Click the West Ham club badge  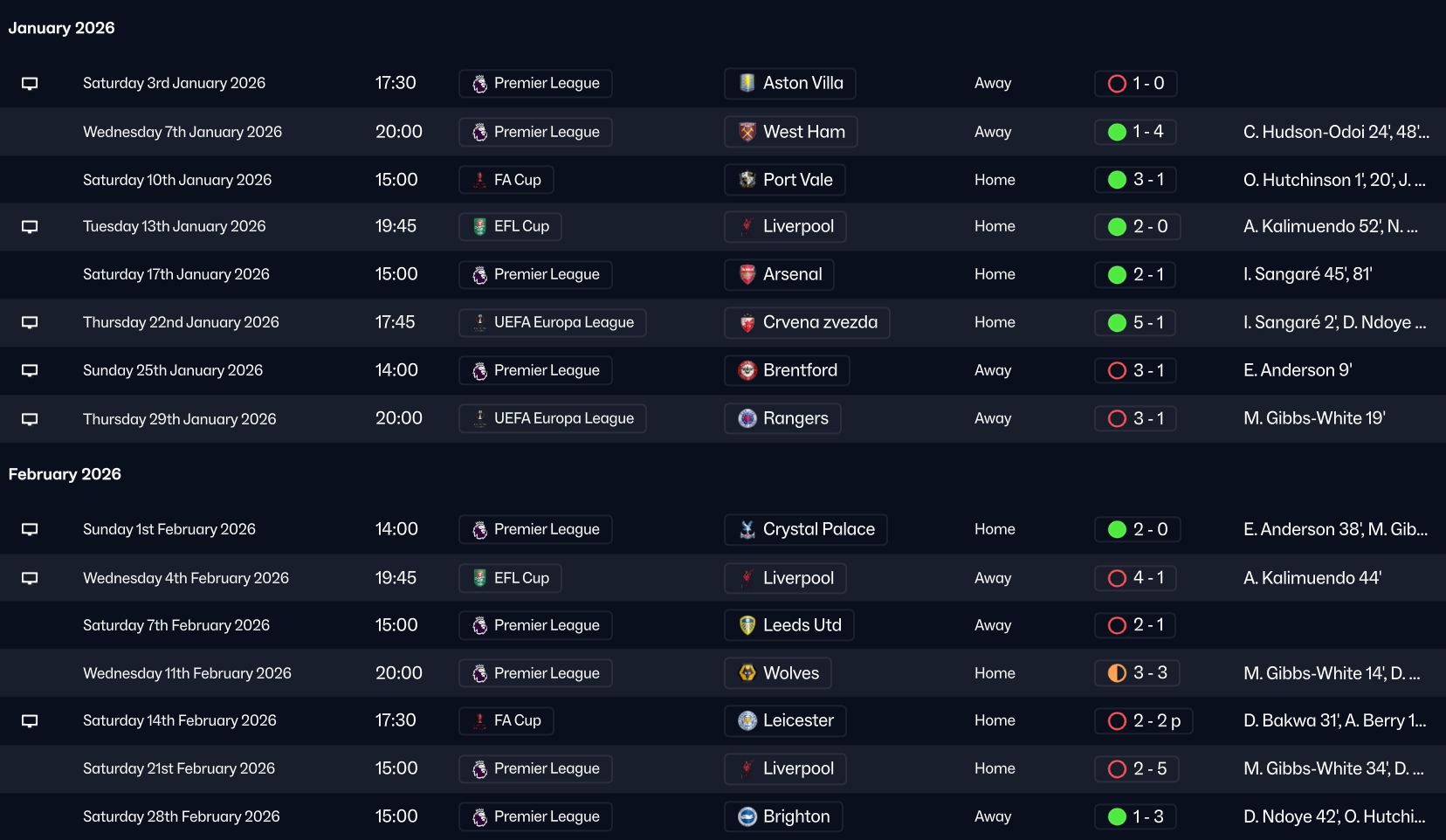pyautogui.click(x=747, y=132)
